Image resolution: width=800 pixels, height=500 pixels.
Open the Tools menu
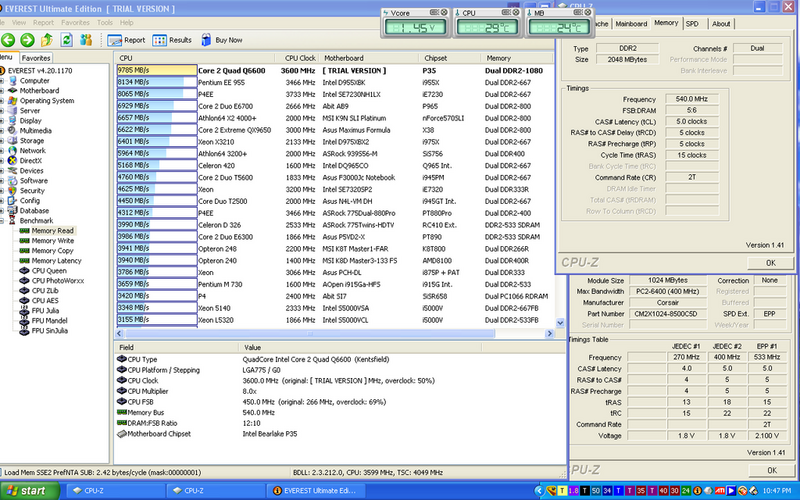[105, 22]
